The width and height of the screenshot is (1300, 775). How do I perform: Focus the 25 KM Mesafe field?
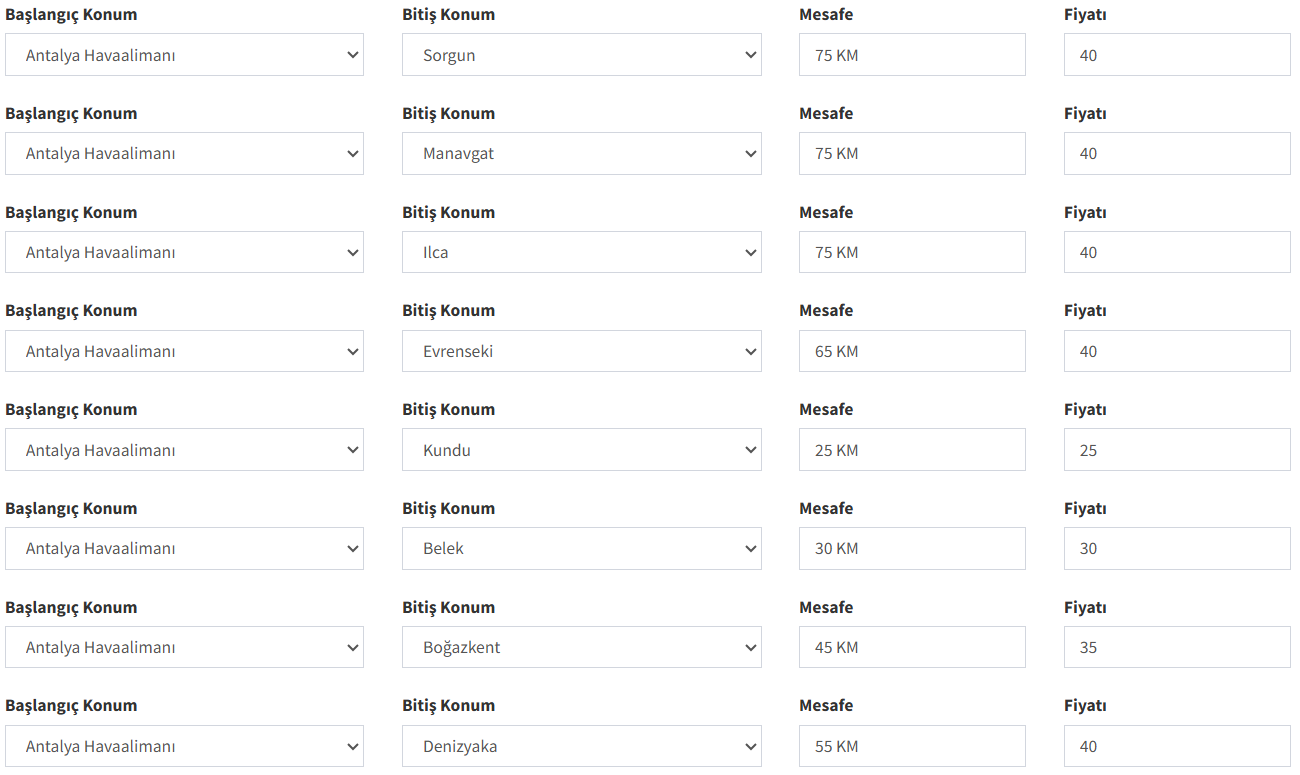[x=911, y=450]
